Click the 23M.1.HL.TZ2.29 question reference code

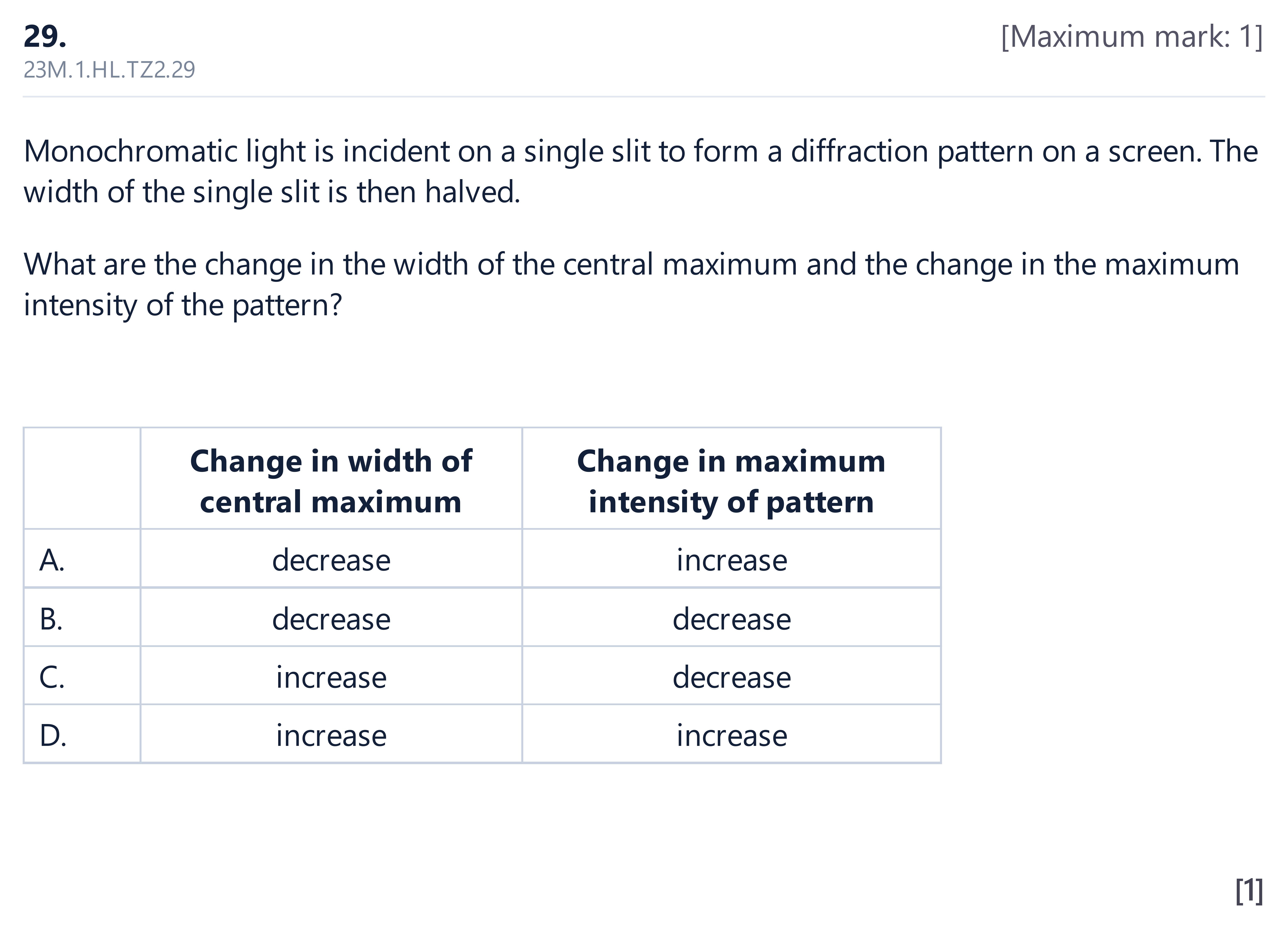[x=109, y=70]
